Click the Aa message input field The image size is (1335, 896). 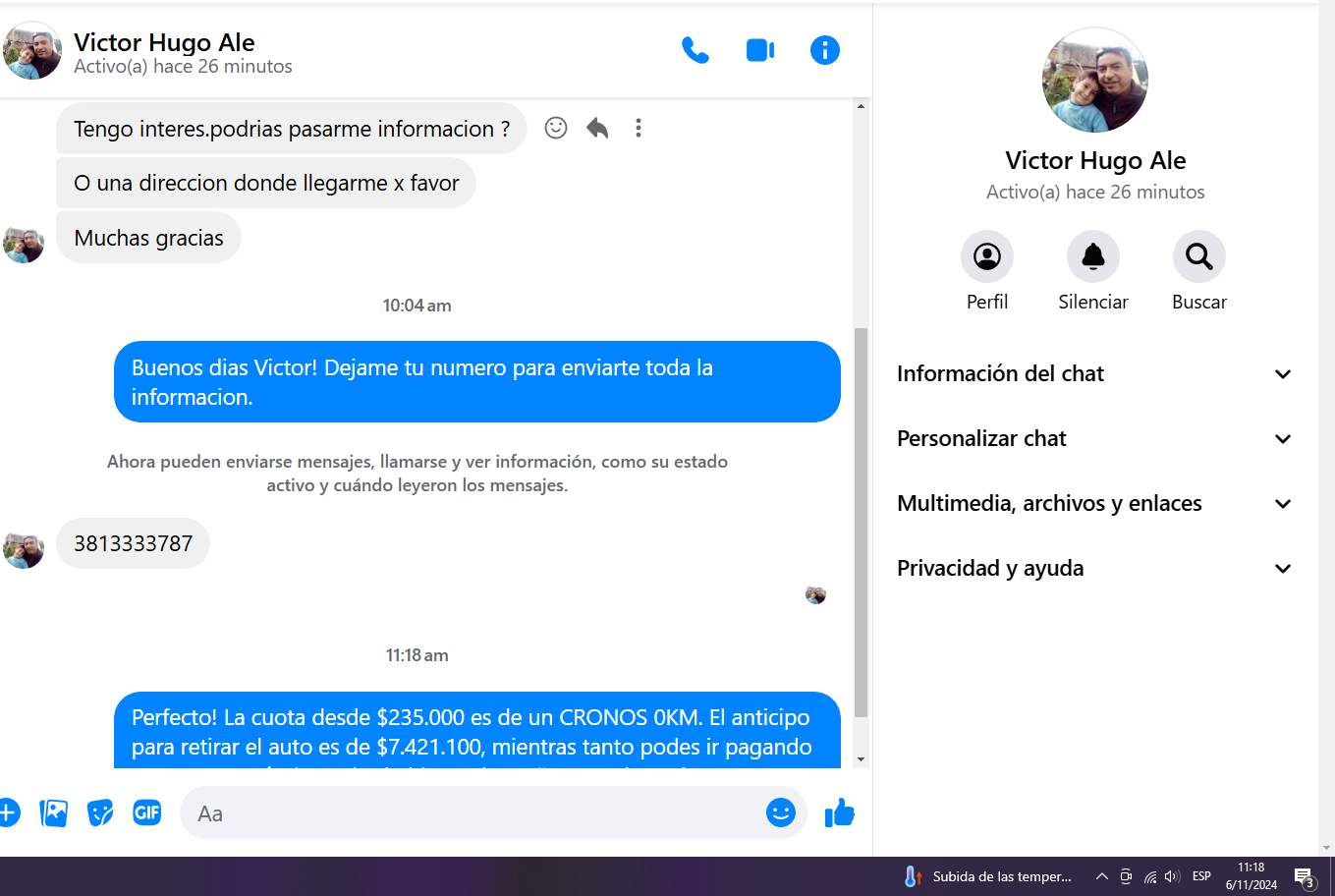pyautogui.click(x=472, y=813)
